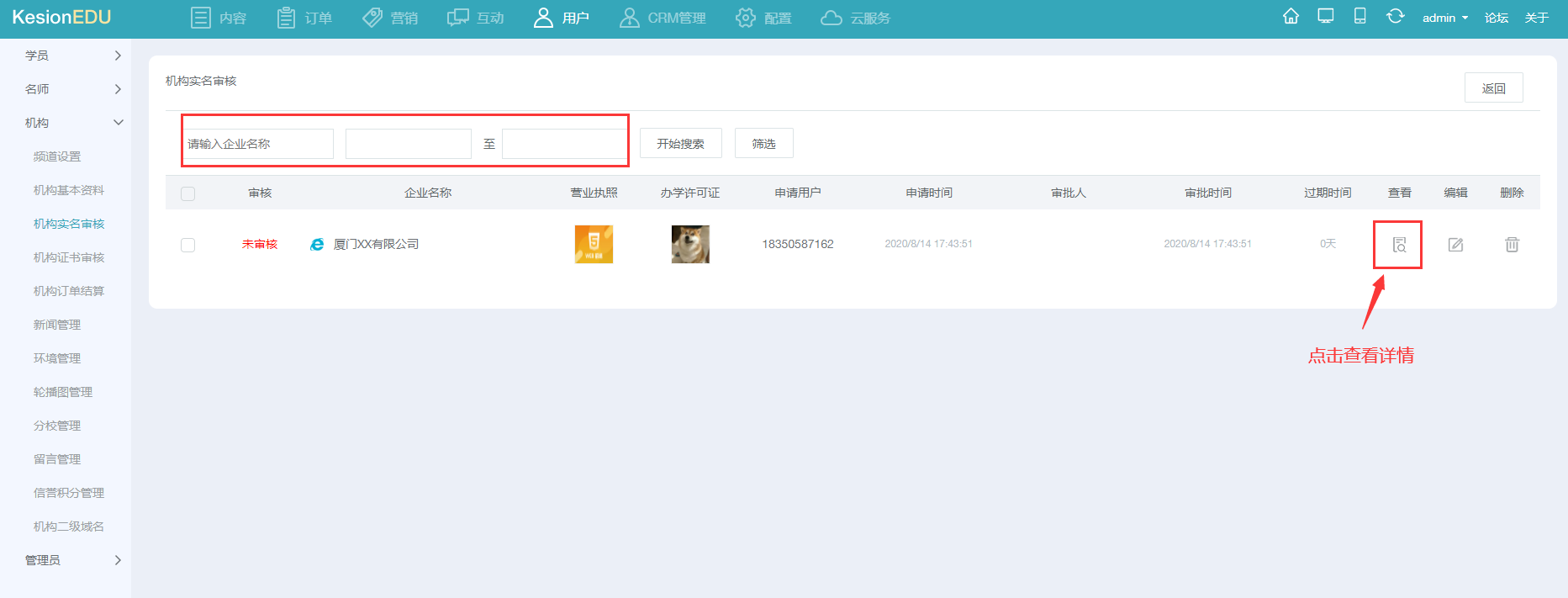The height and width of the screenshot is (598, 1568).
Task: Click the 请输入企业名称 search field
Action: 258,144
